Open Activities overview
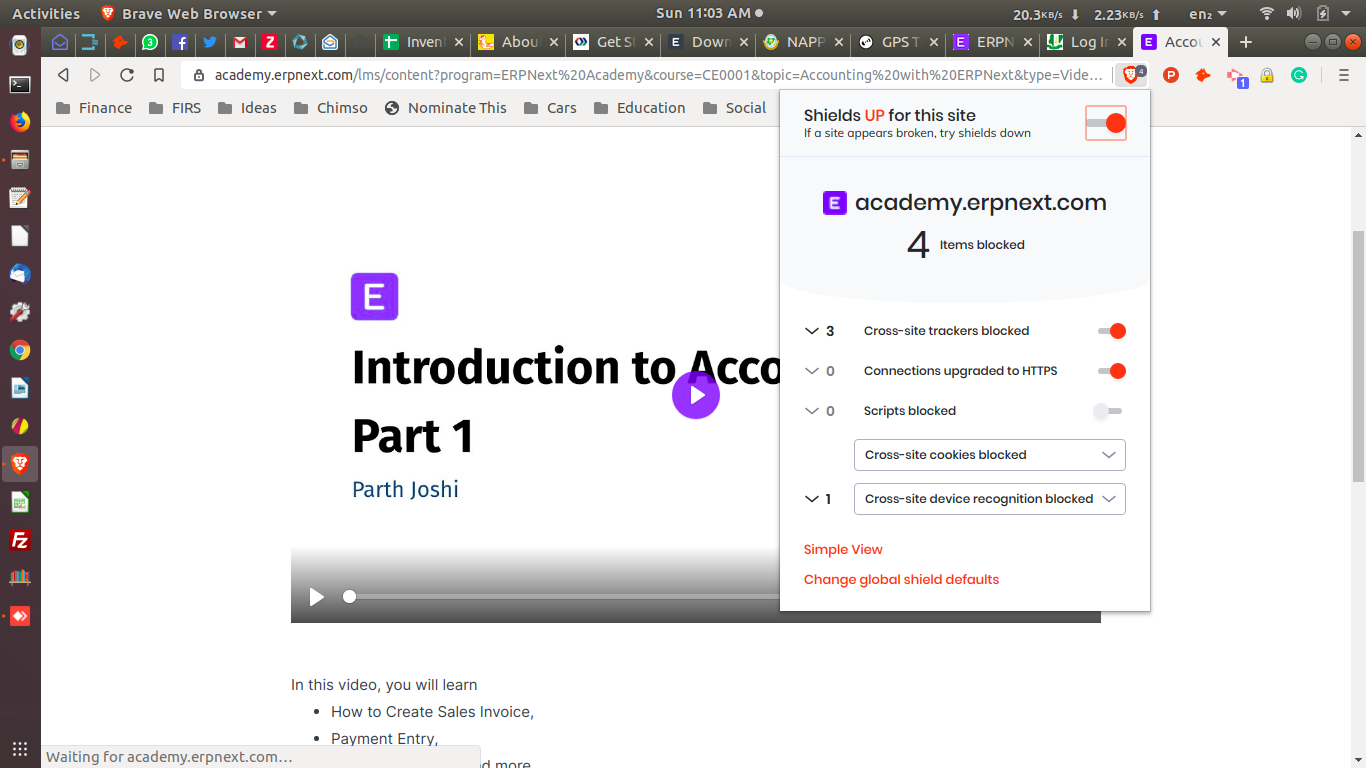 [x=46, y=14]
